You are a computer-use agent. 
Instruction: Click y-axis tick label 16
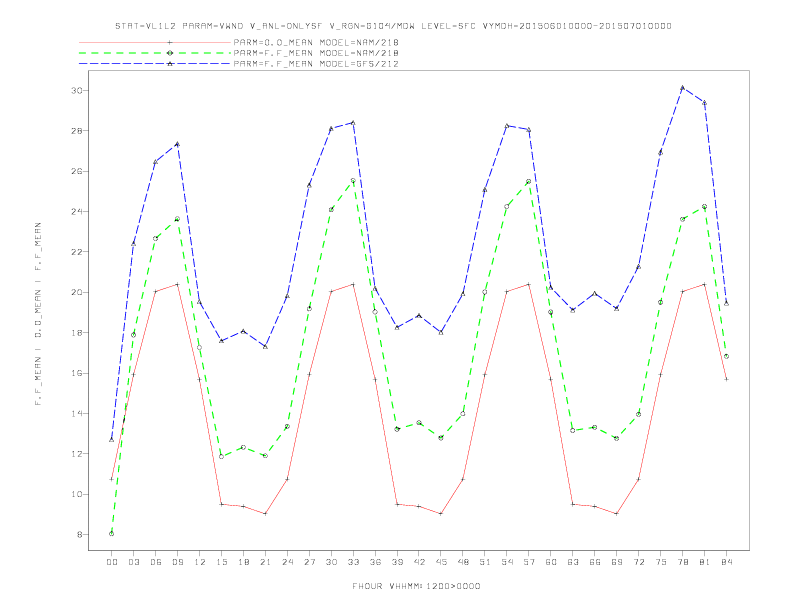click(77, 373)
